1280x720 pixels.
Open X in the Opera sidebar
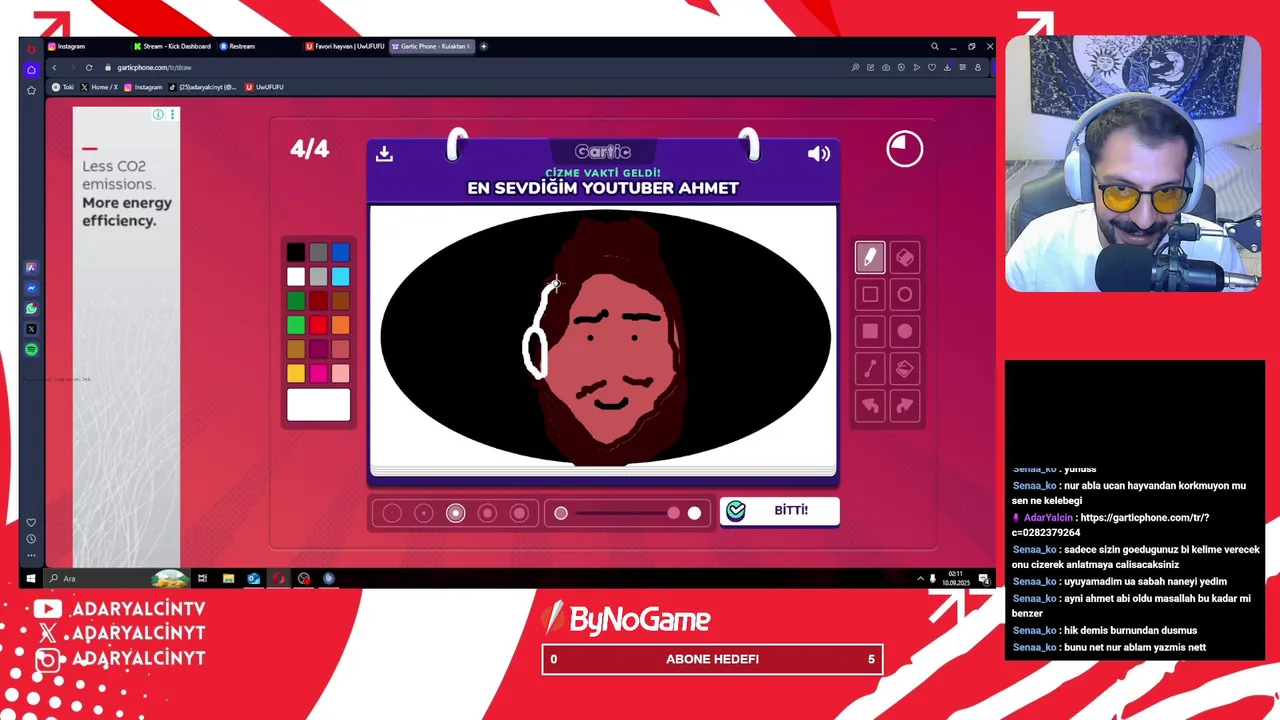[31, 329]
